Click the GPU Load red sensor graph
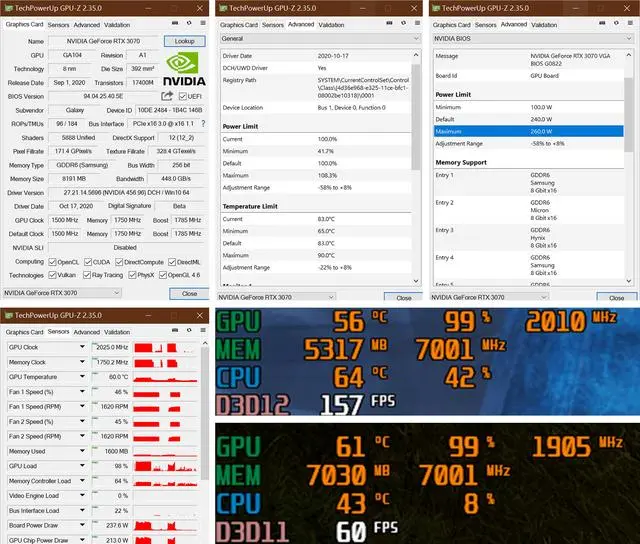The width and height of the screenshot is (640, 544). pos(166,466)
